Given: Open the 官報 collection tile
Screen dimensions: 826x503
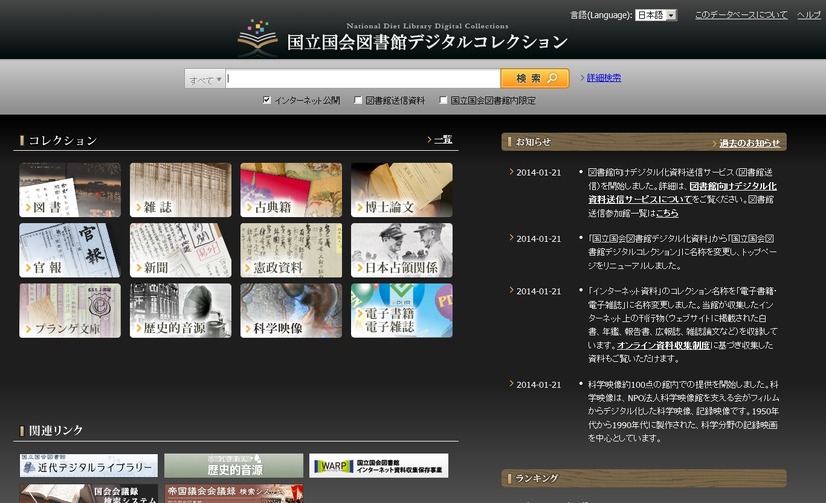Looking at the screenshot, I should (x=70, y=250).
